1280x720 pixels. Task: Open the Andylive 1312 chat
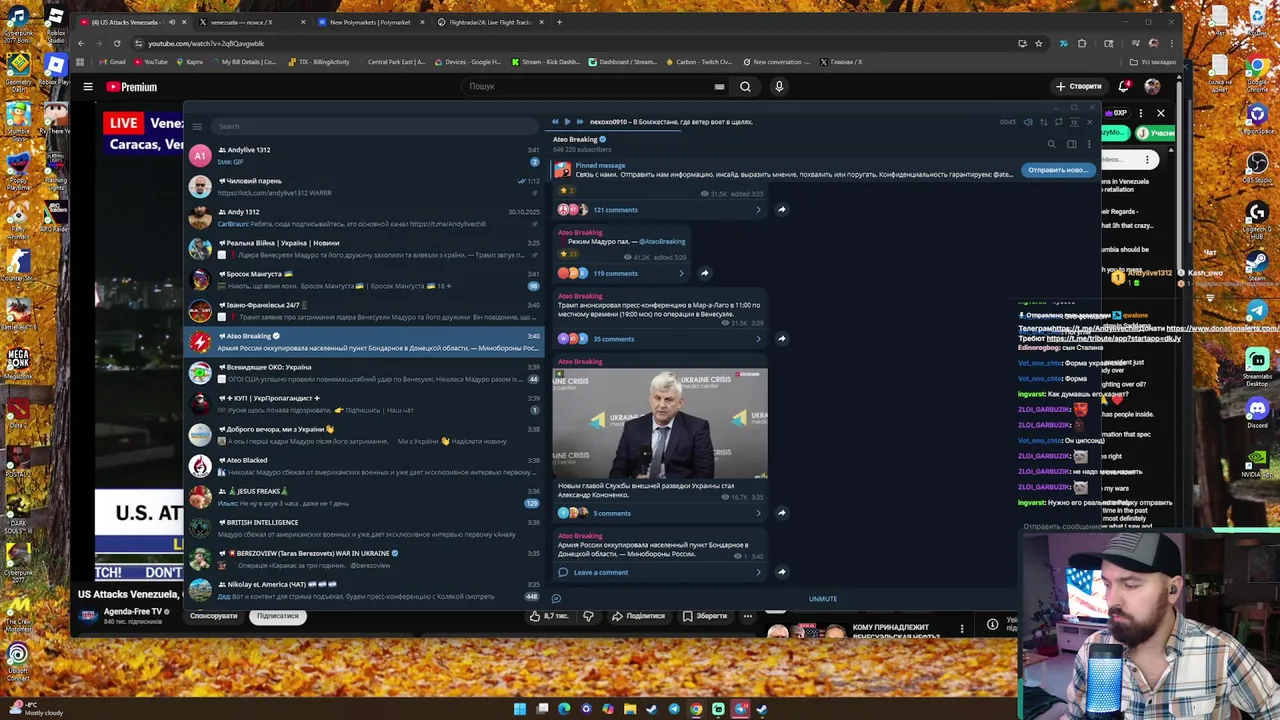(x=364, y=155)
